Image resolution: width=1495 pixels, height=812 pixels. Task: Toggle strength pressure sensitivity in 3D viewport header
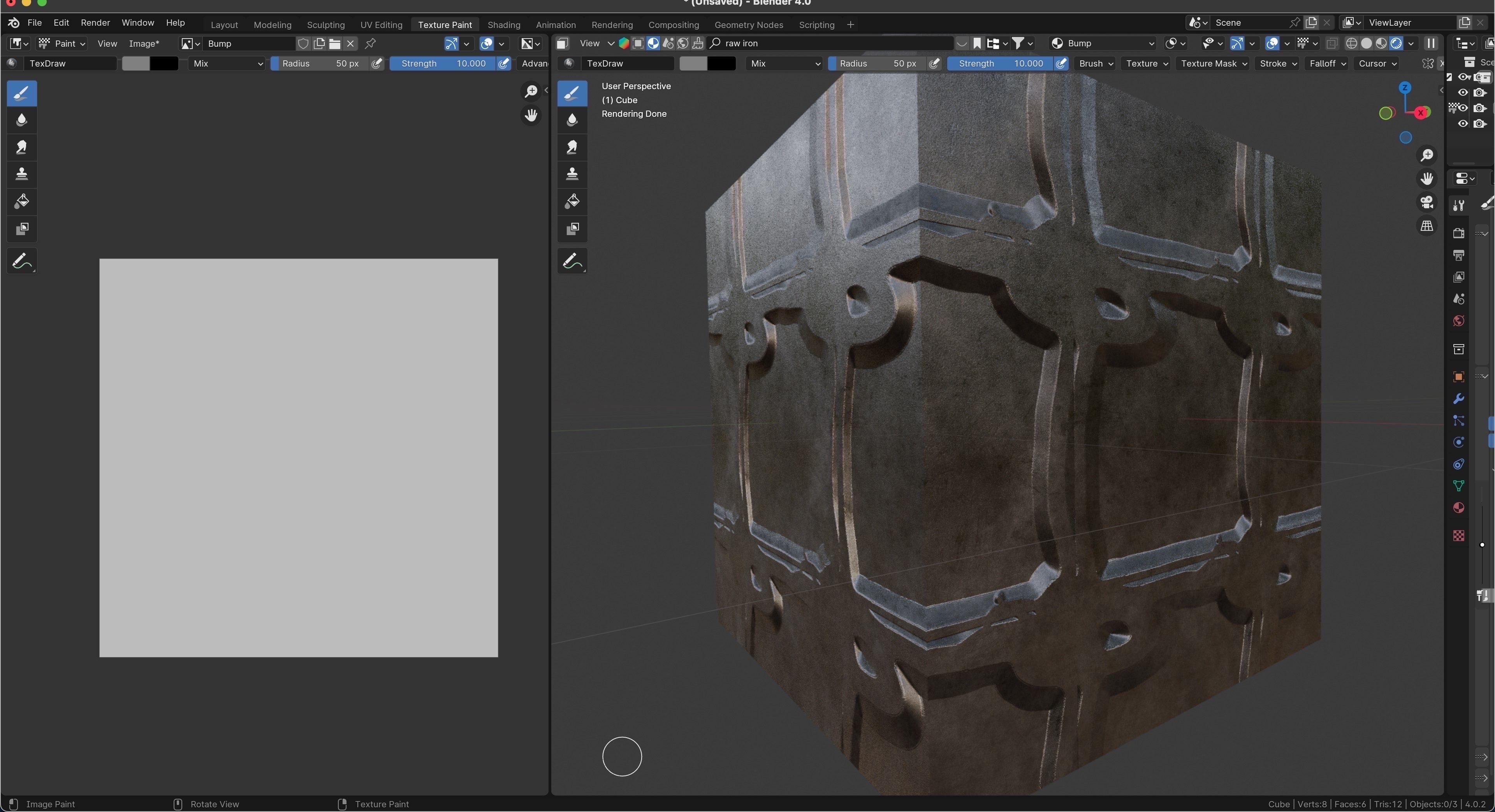1061,63
